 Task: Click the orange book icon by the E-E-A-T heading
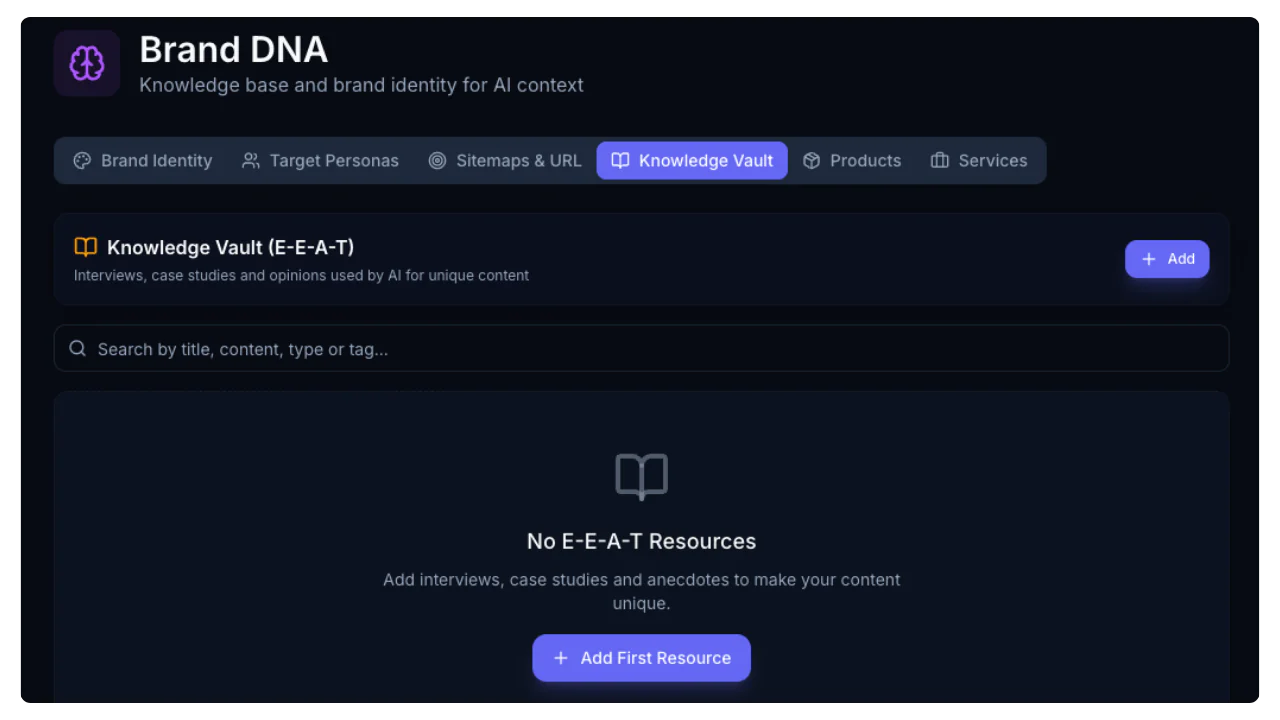pos(86,247)
